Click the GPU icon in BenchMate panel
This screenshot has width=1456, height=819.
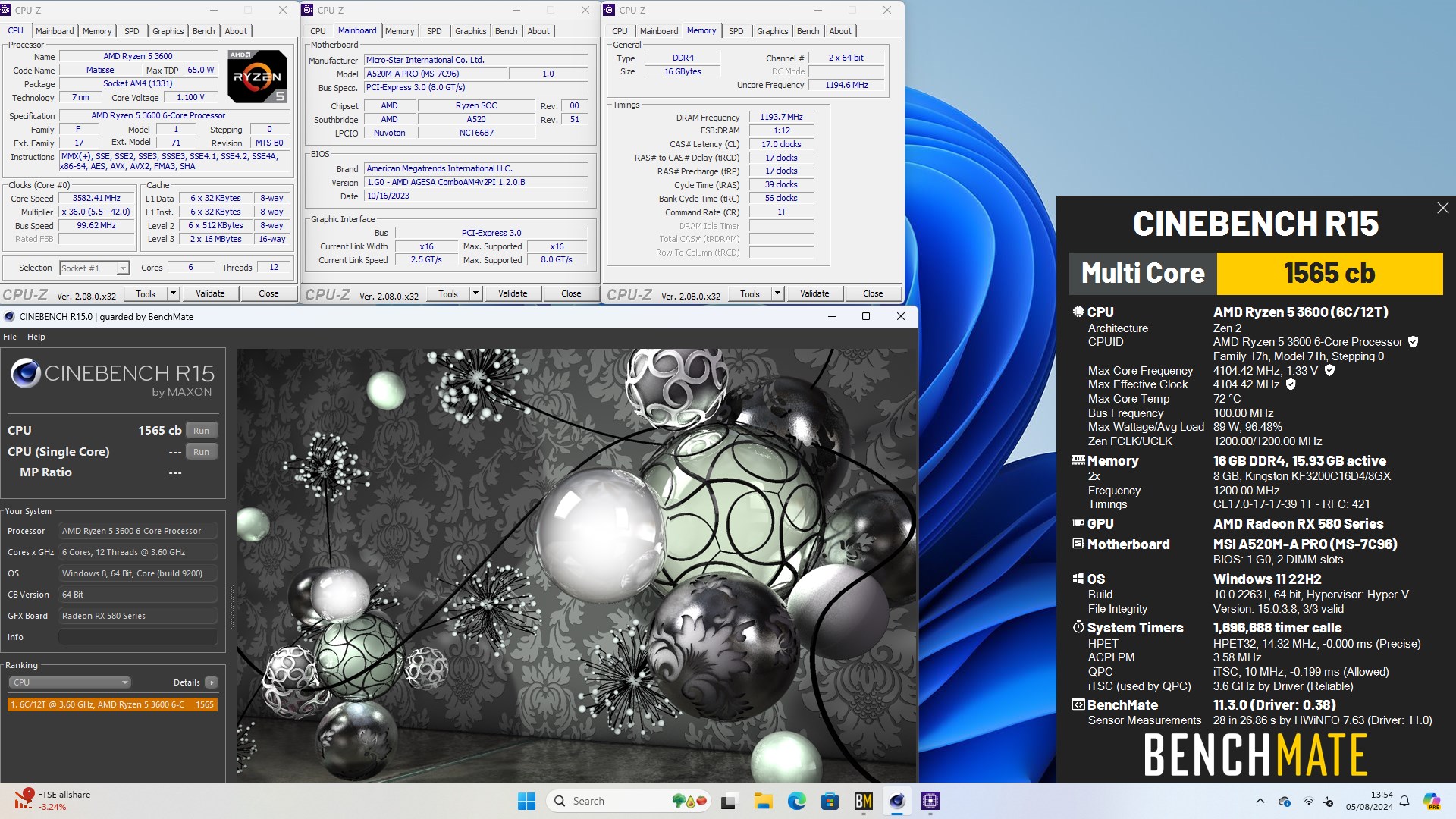pos(1078,523)
